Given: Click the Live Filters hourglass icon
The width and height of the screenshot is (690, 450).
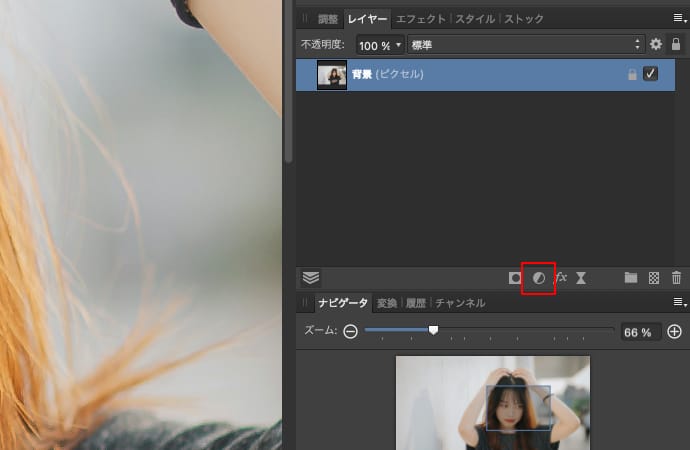Looking at the screenshot, I should pyautogui.click(x=581, y=278).
